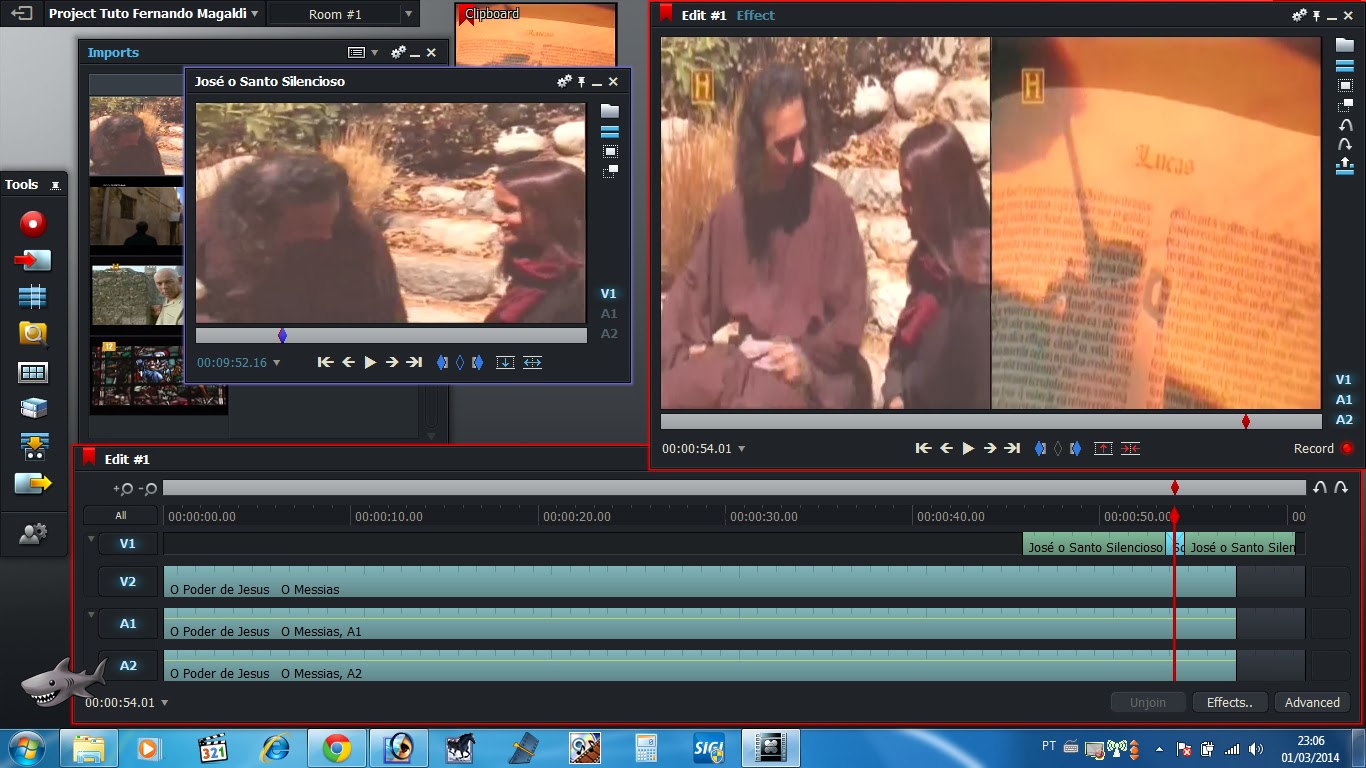
Task: Mark in point in source viewer
Action: 442,362
